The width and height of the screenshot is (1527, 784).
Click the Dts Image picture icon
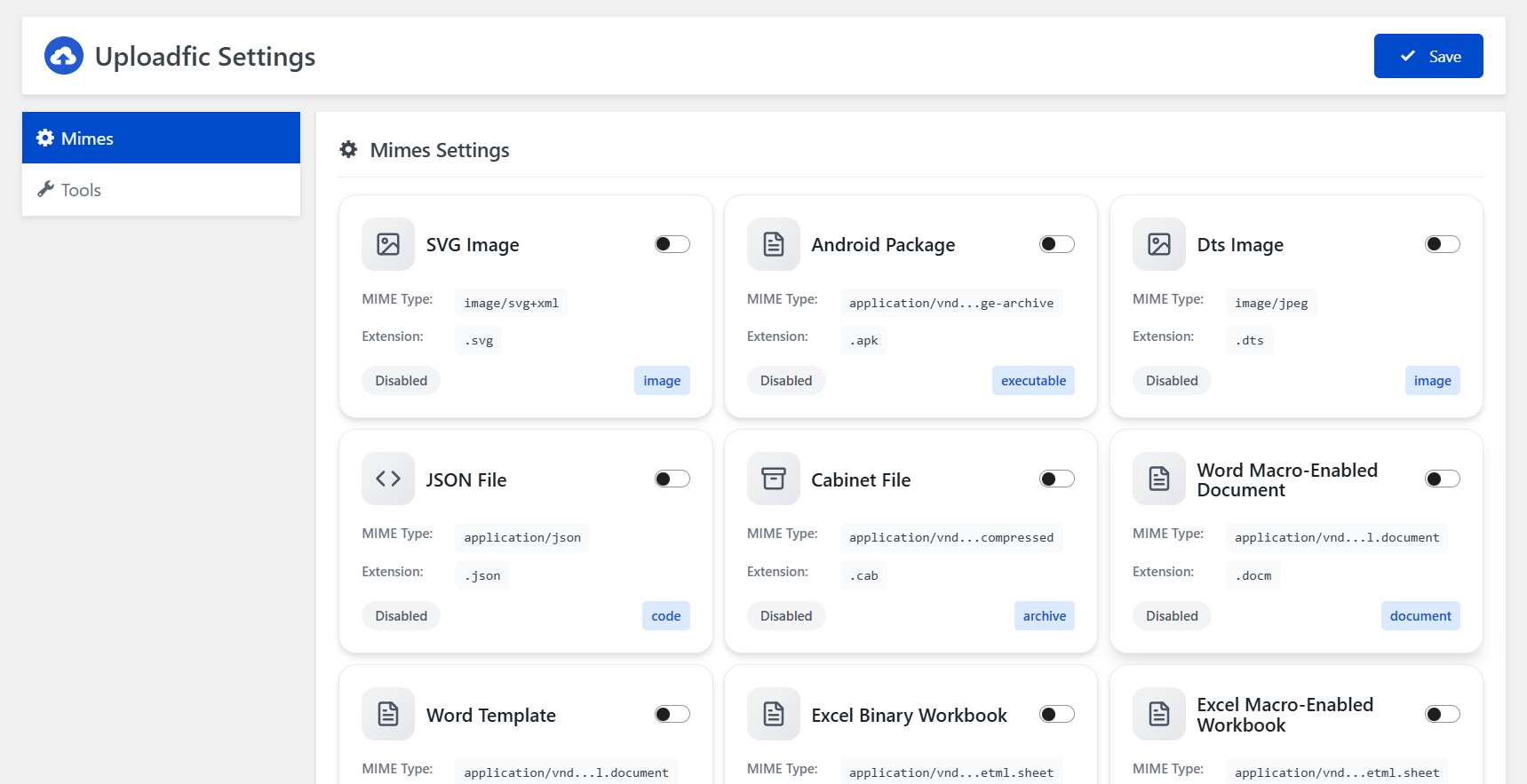coord(1159,244)
